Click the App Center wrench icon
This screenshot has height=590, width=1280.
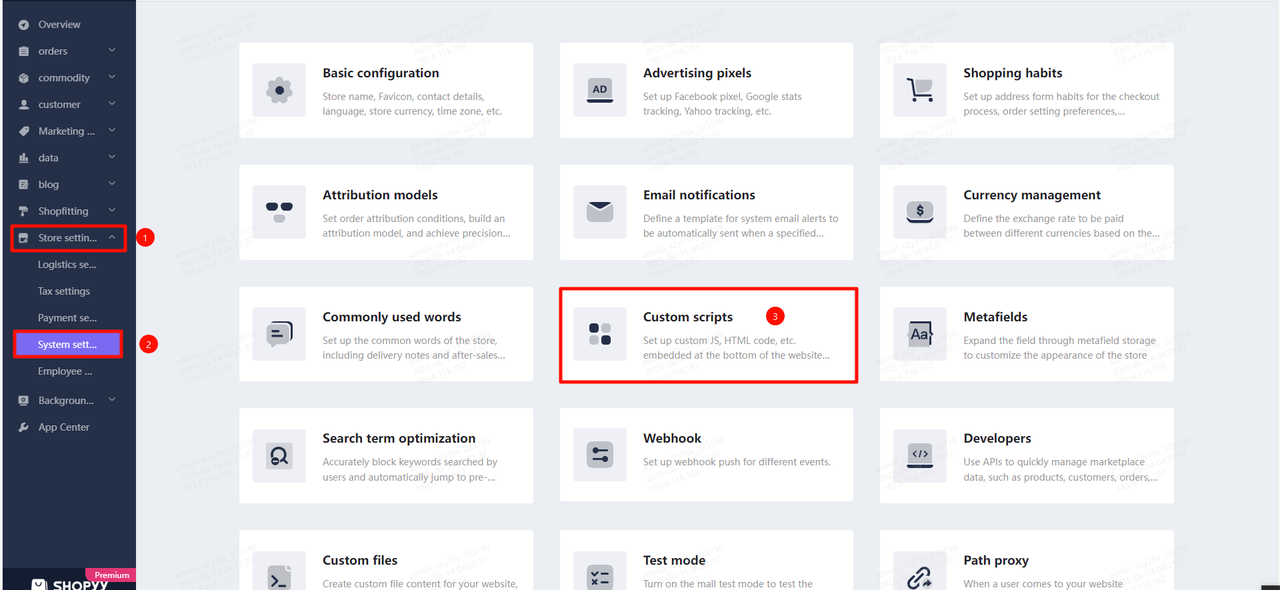[x=24, y=427]
